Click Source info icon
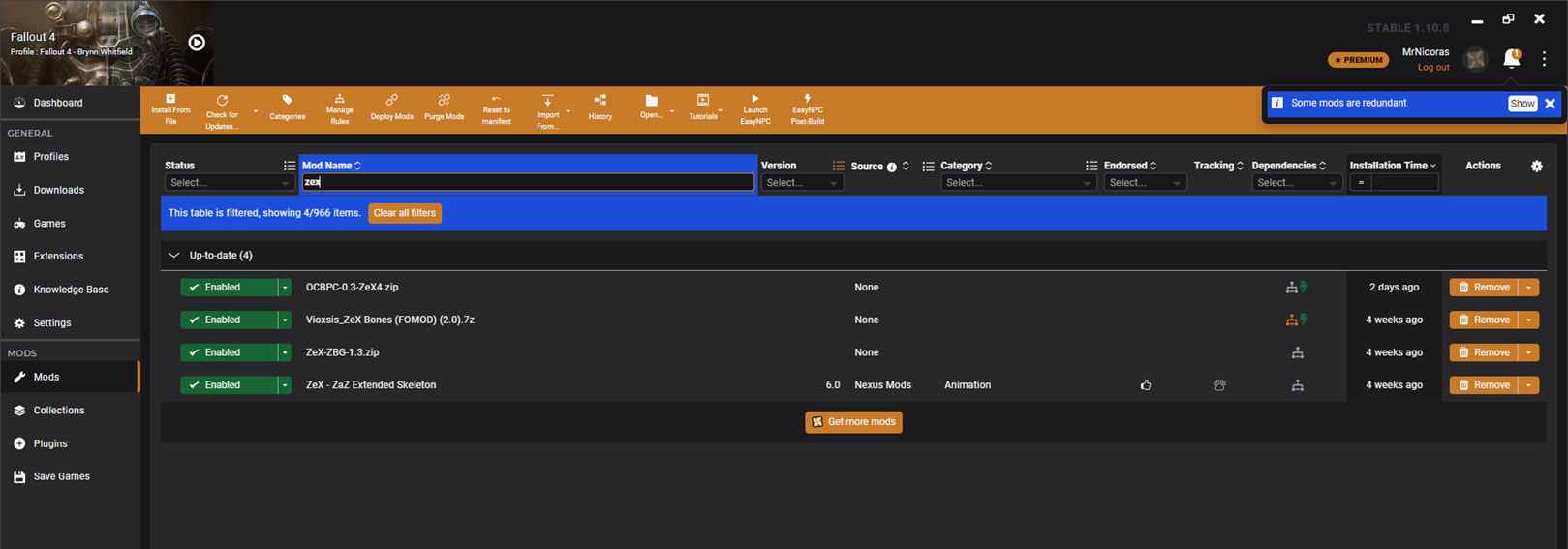Viewport: 1568px width, 549px height. click(892, 167)
